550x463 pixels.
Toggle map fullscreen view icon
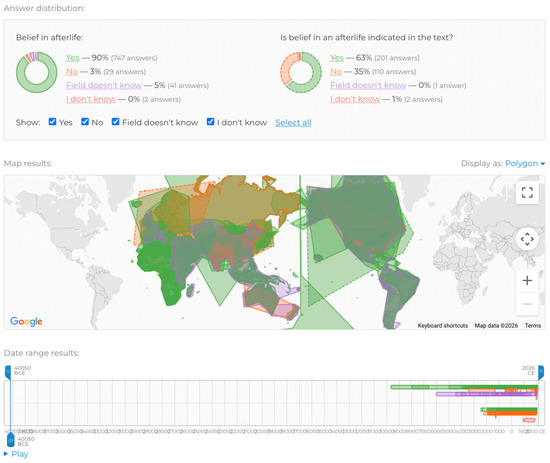(x=527, y=193)
